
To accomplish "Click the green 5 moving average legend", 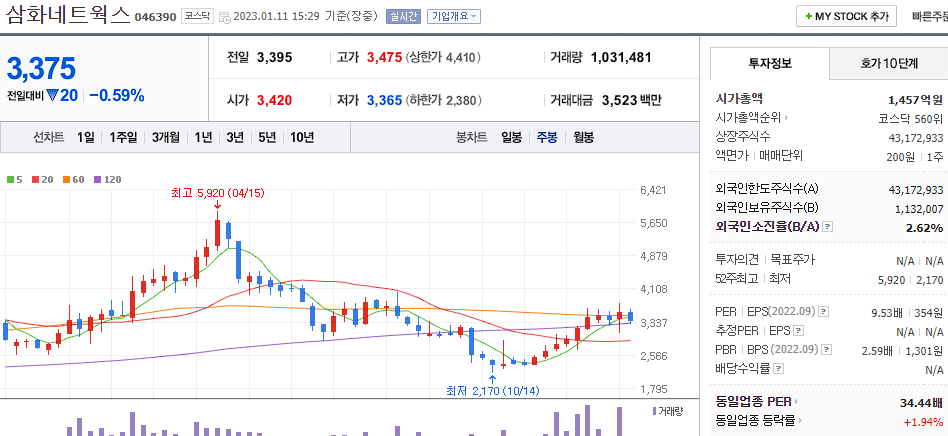I will click(x=15, y=180).
